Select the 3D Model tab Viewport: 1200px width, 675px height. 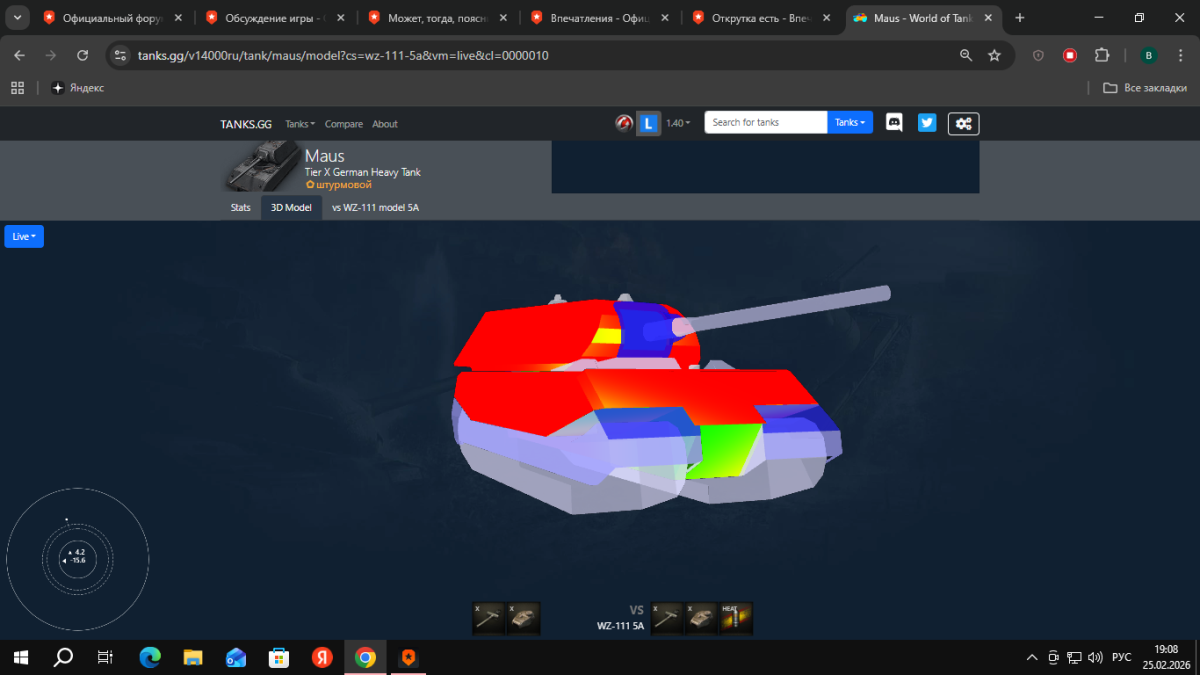pos(291,208)
